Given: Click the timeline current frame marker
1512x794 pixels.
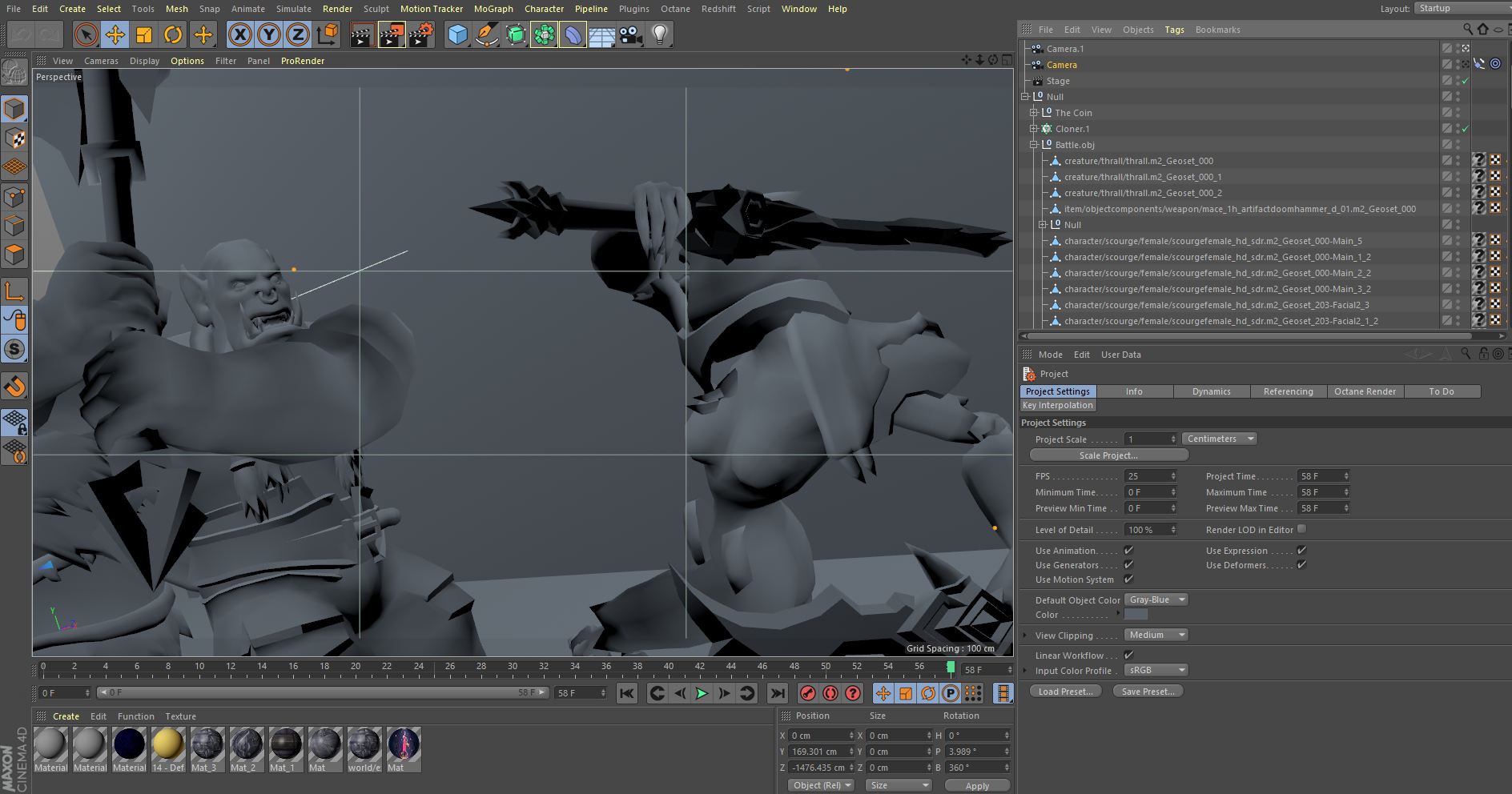Looking at the screenshot, I should (951, 667).
